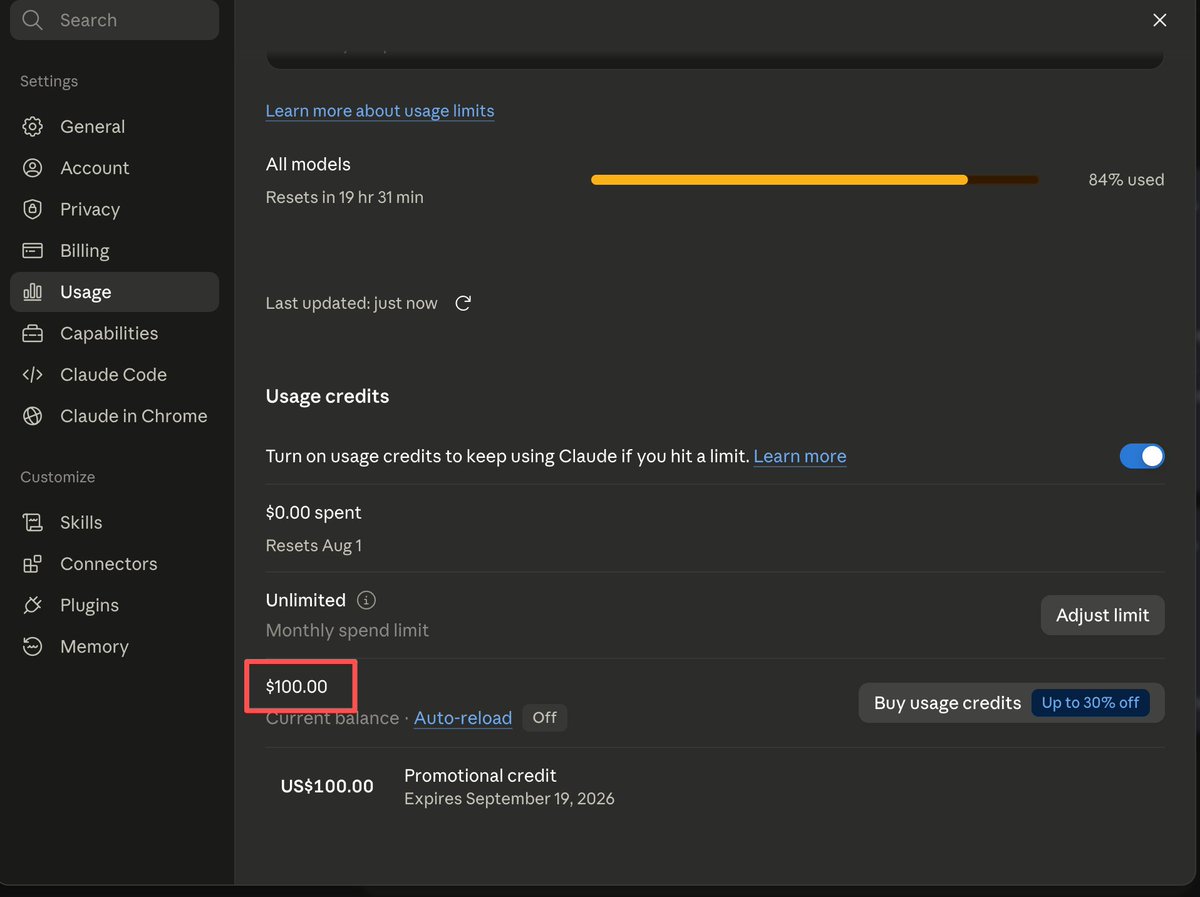Open Claude Code settings

[114, 375]
